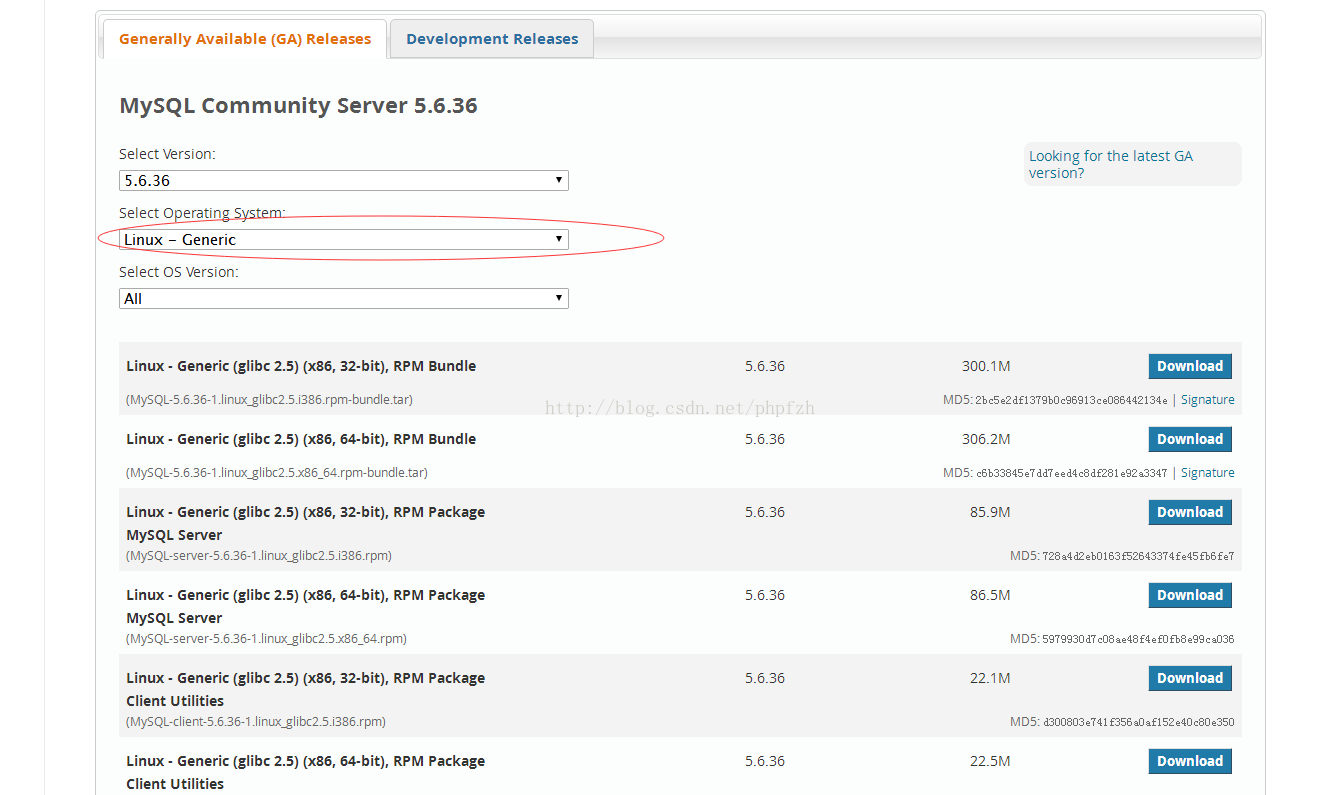
Task: Download the 32-bit MySQL Server RPM Package
Action: click(x=1190, y=512)
